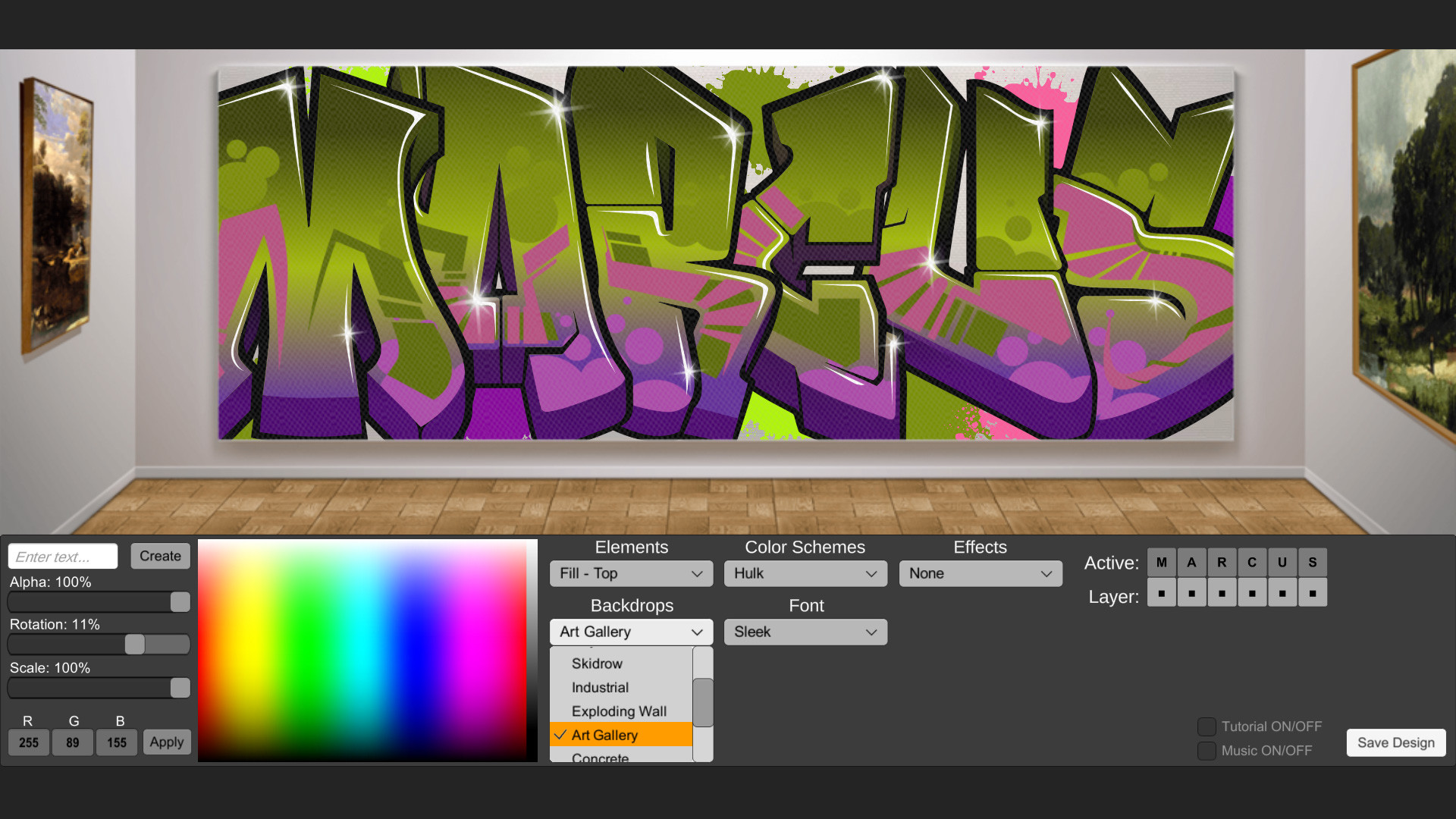1456x819 pixels.
Task: Adjust the Rotation slider handle
Action: point(134,644)
